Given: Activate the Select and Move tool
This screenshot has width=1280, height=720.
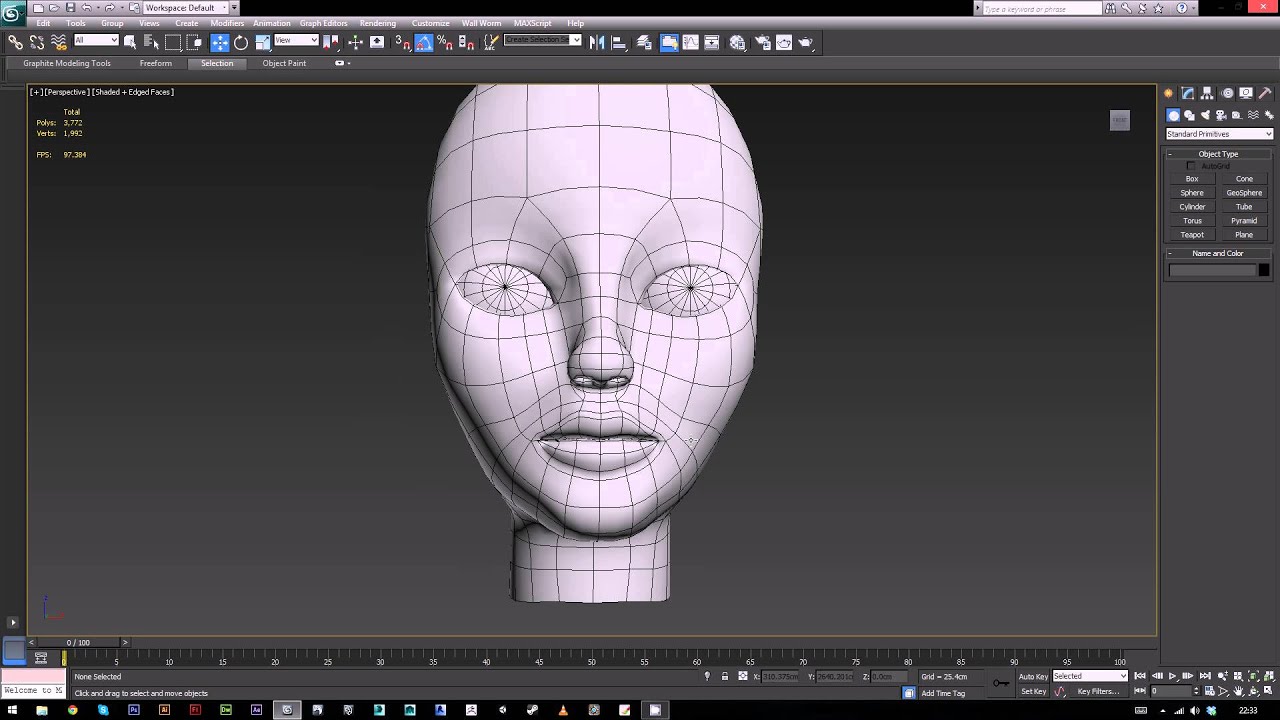Looking at the screenshot, I should [220, 42].
